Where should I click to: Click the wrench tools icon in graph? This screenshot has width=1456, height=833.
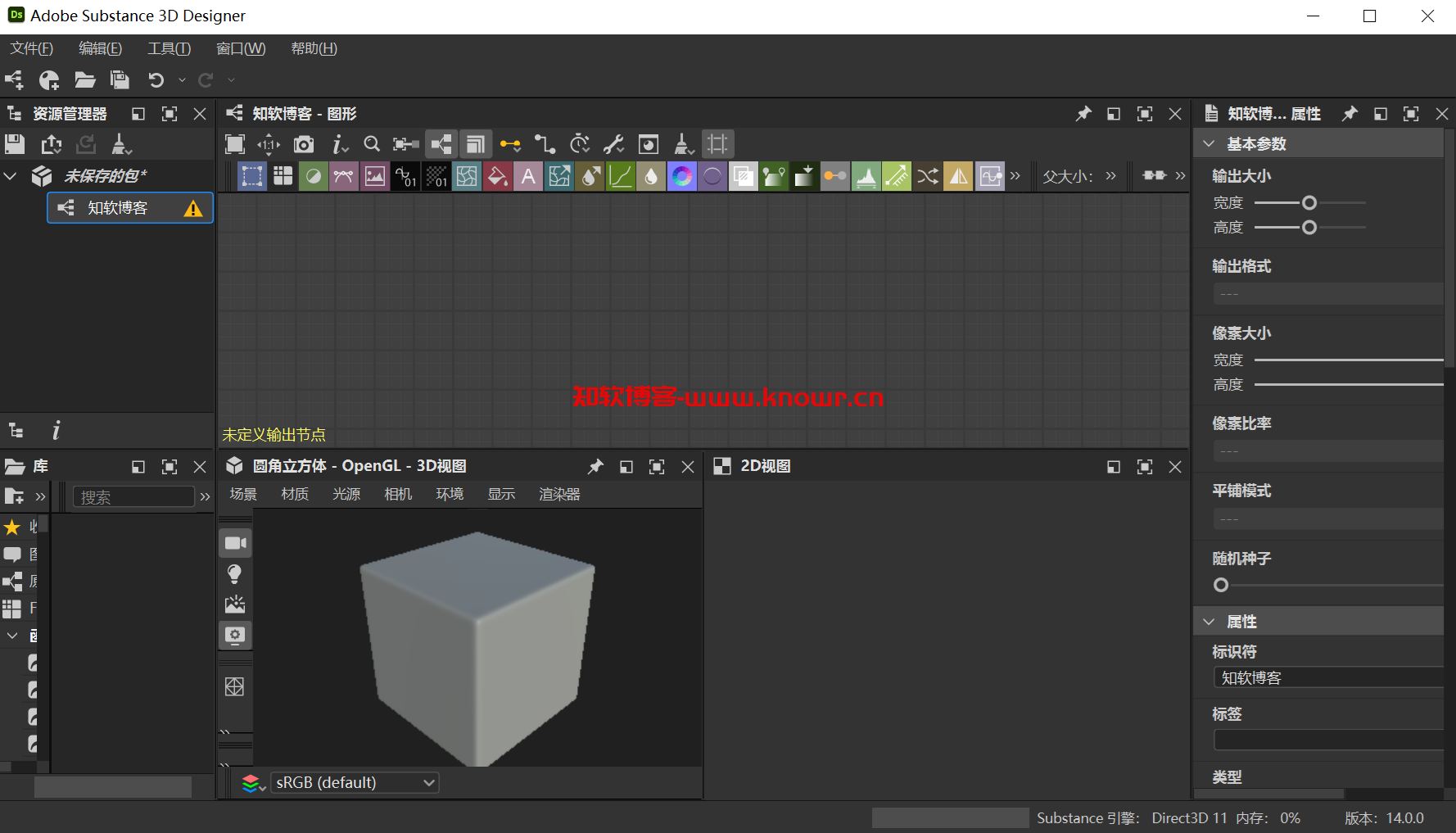point(613,144)
